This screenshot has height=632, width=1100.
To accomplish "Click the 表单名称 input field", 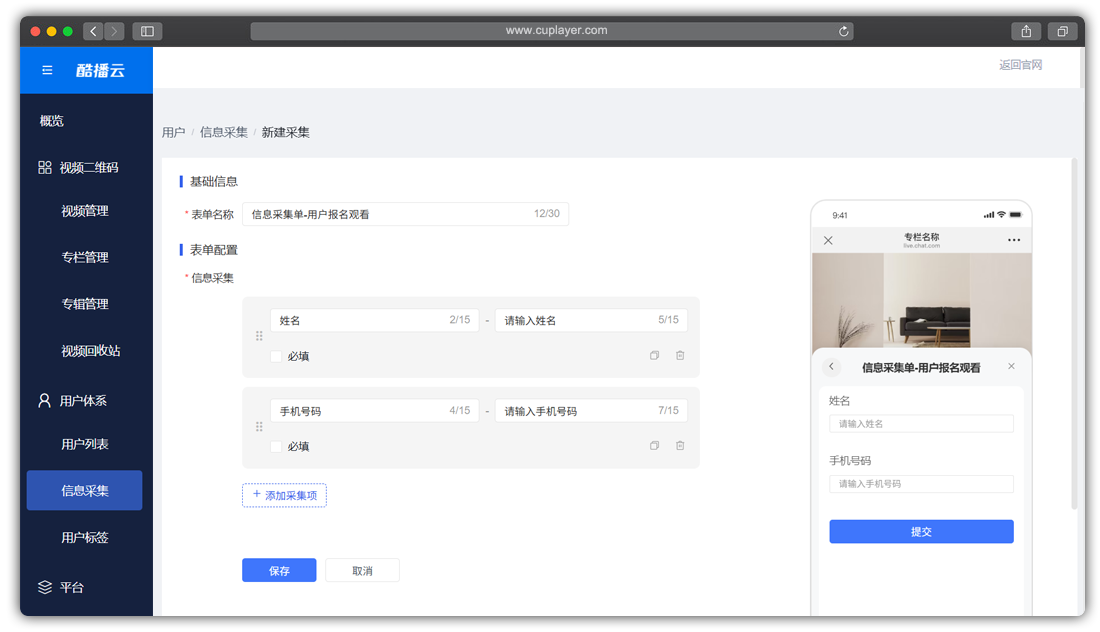I will [390, 214].
